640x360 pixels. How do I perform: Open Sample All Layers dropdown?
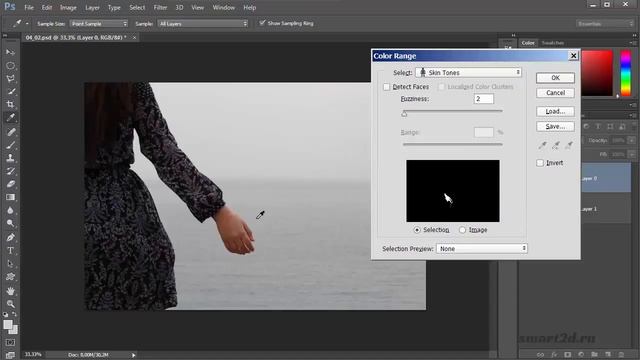click(x=203, y=24)
